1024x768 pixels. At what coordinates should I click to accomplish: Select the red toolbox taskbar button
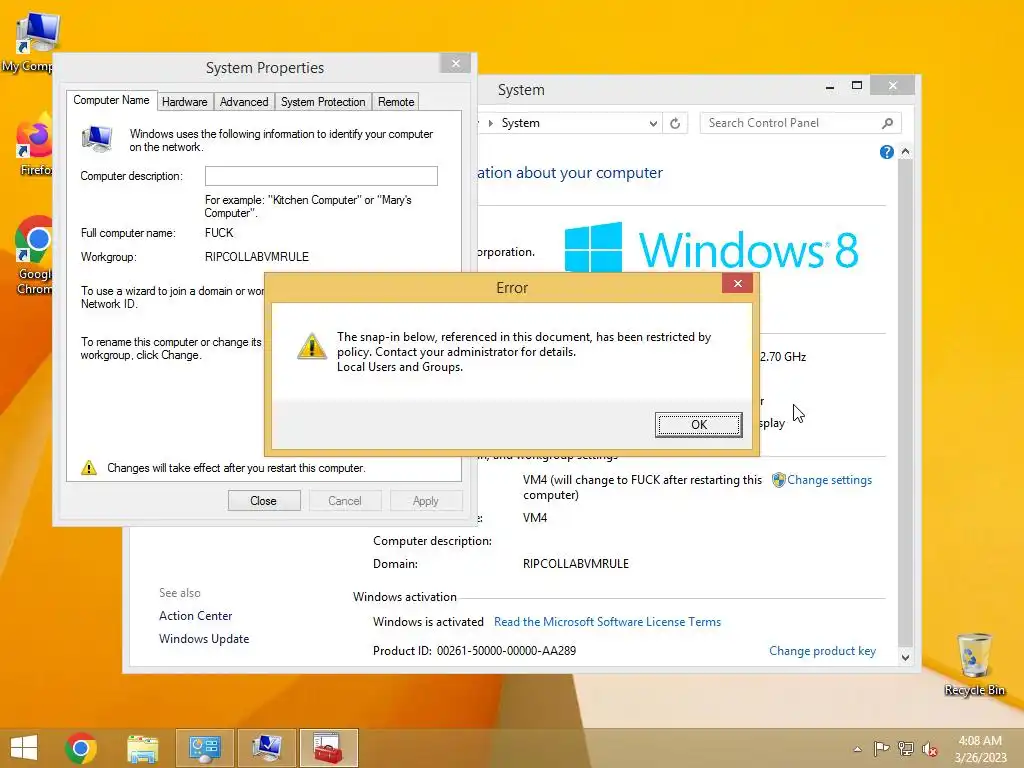click(328, 748)
